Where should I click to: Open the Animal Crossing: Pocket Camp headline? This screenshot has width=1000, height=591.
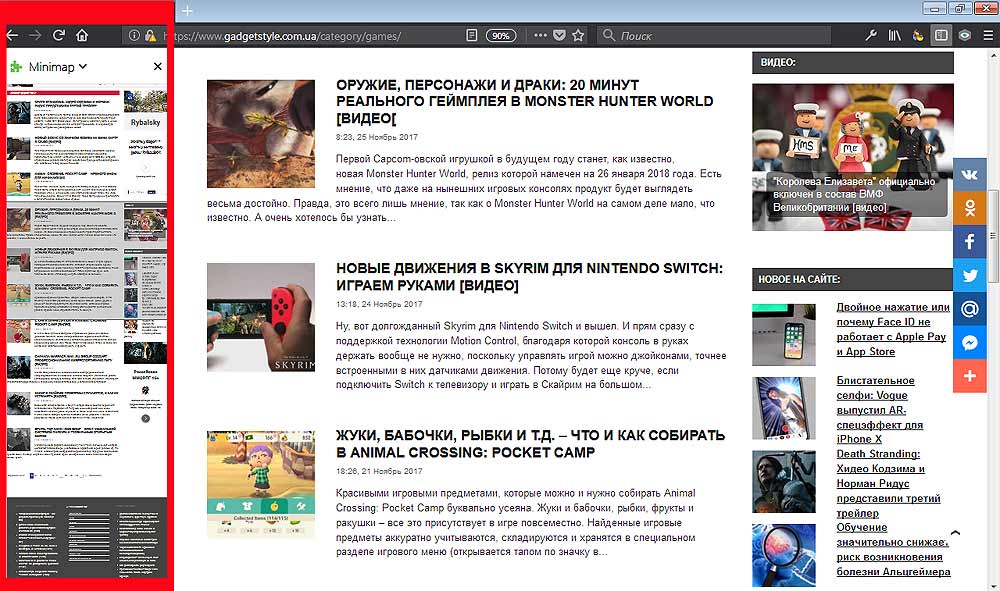click(531, 444)
